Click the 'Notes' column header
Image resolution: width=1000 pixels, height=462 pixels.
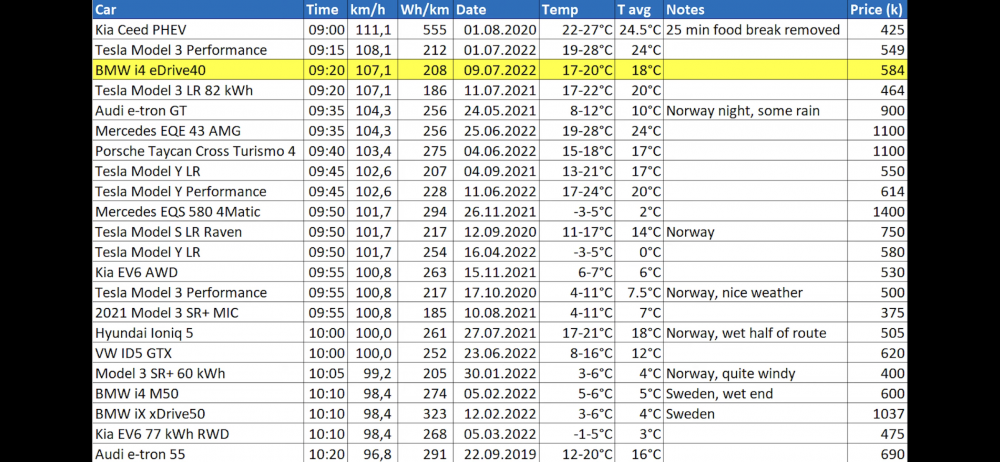click(755, 10)
